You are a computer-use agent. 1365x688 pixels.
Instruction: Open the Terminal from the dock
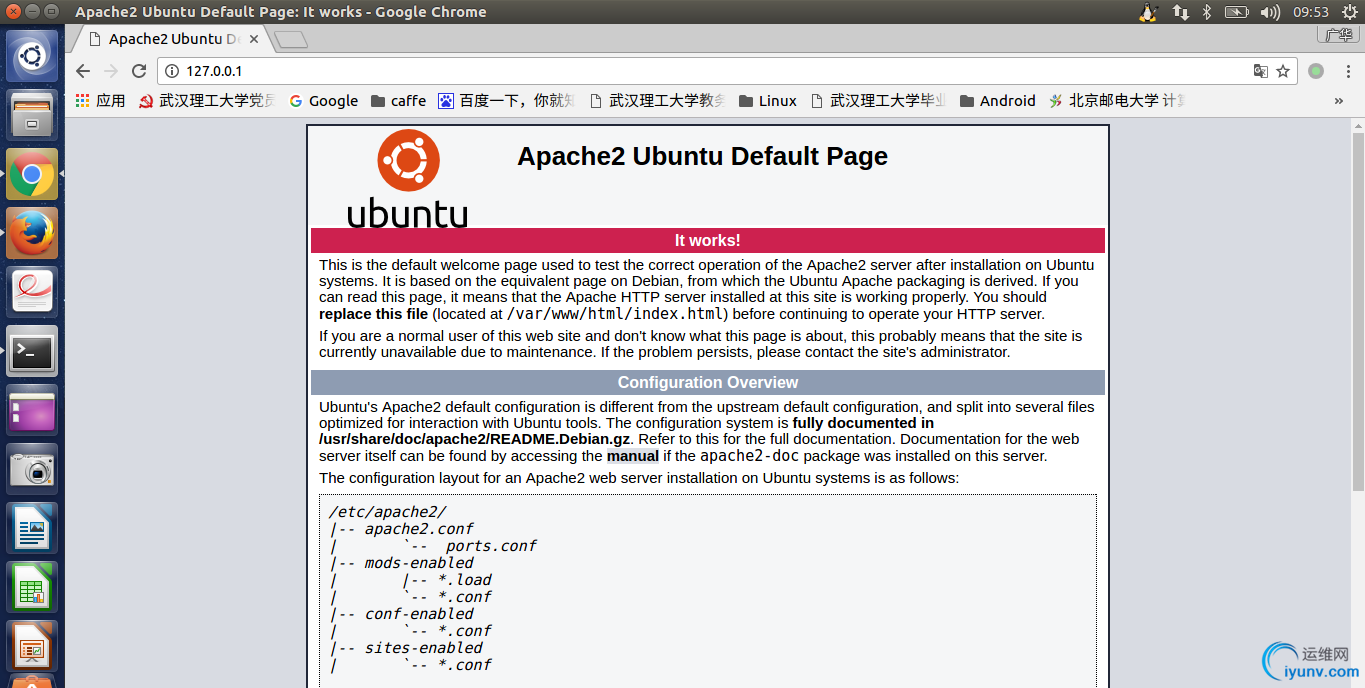click(32, 351)
